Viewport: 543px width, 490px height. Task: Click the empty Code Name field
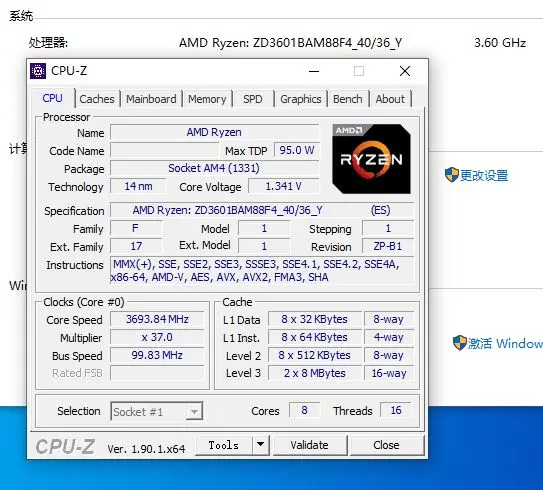(164, 150)
